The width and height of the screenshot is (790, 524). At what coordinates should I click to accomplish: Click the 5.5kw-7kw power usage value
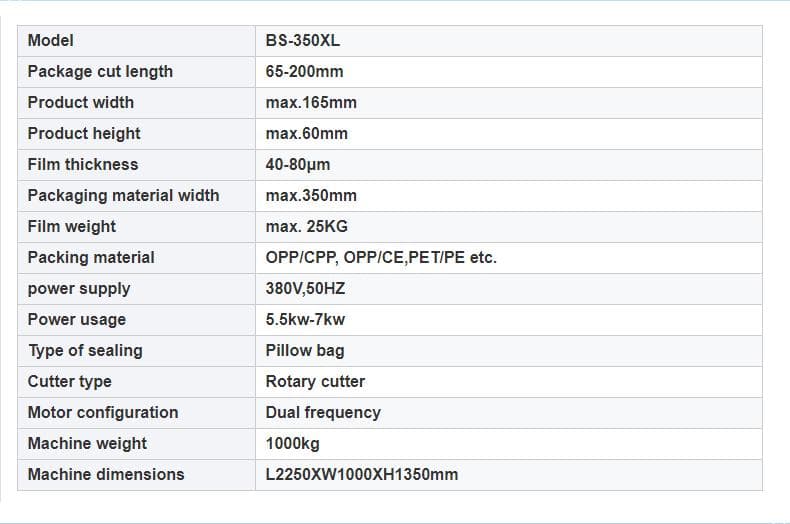(x=305, y=320)
